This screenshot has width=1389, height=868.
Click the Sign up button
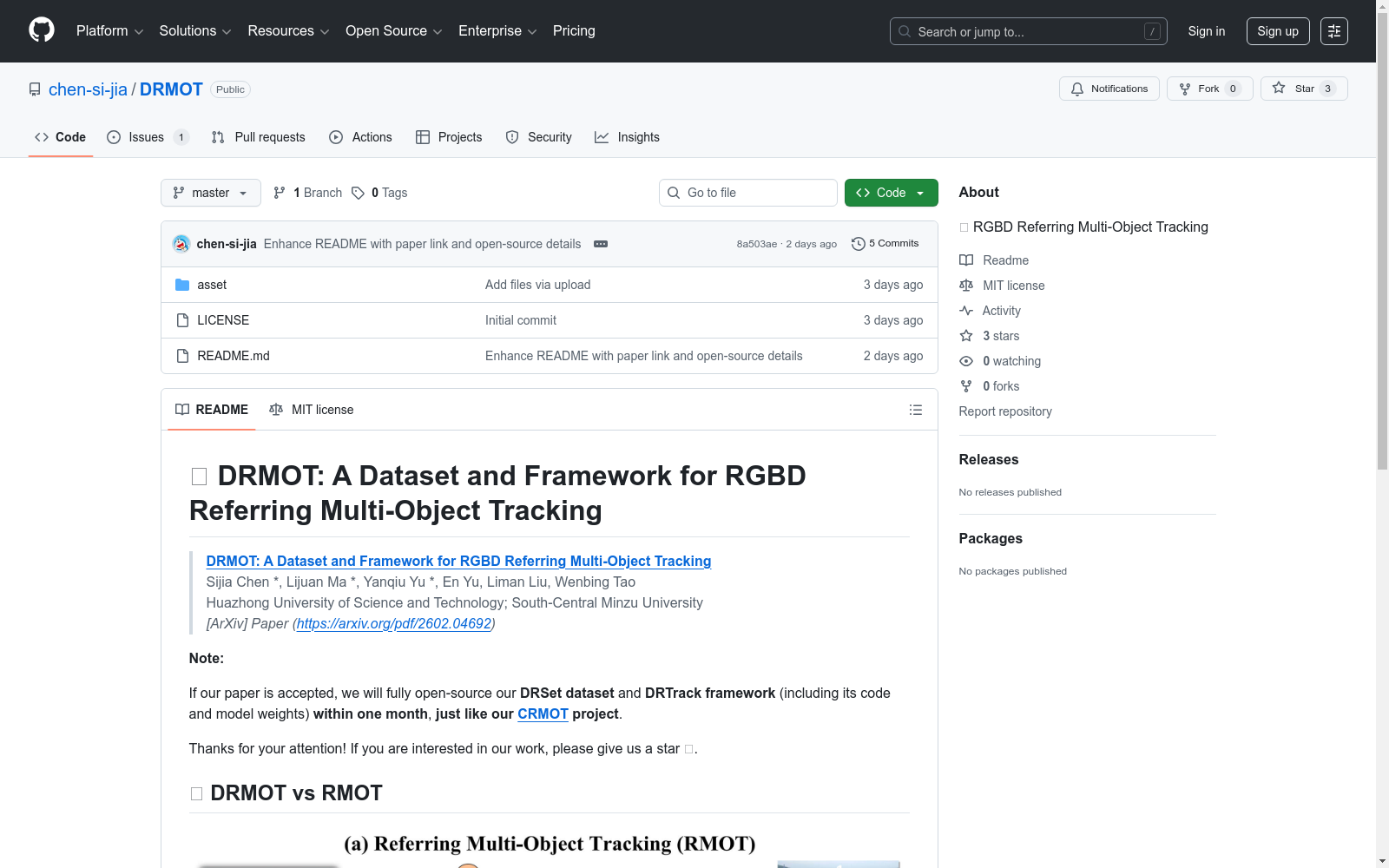(x=1278, y=31)
